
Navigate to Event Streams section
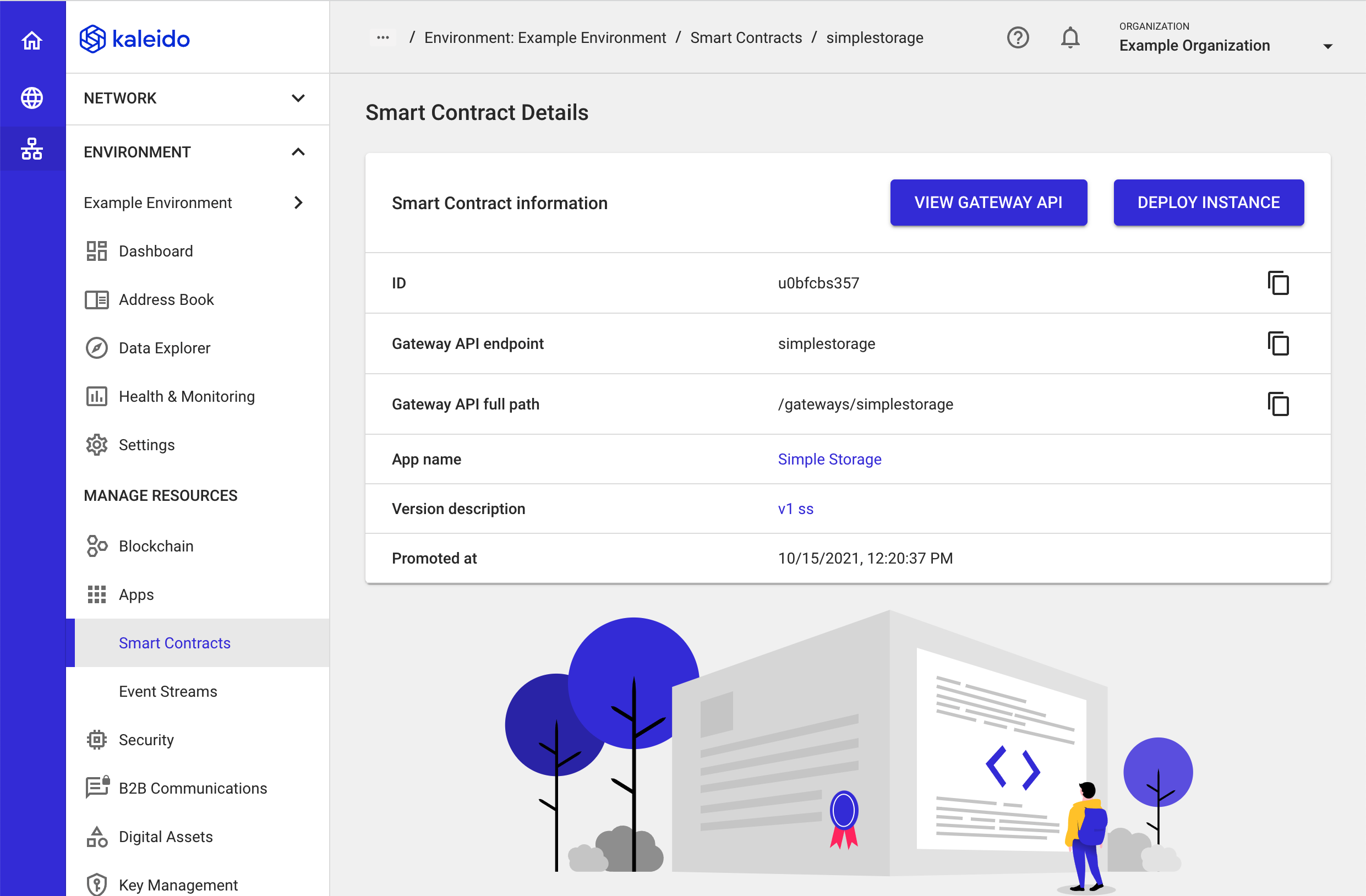(168, 691)
